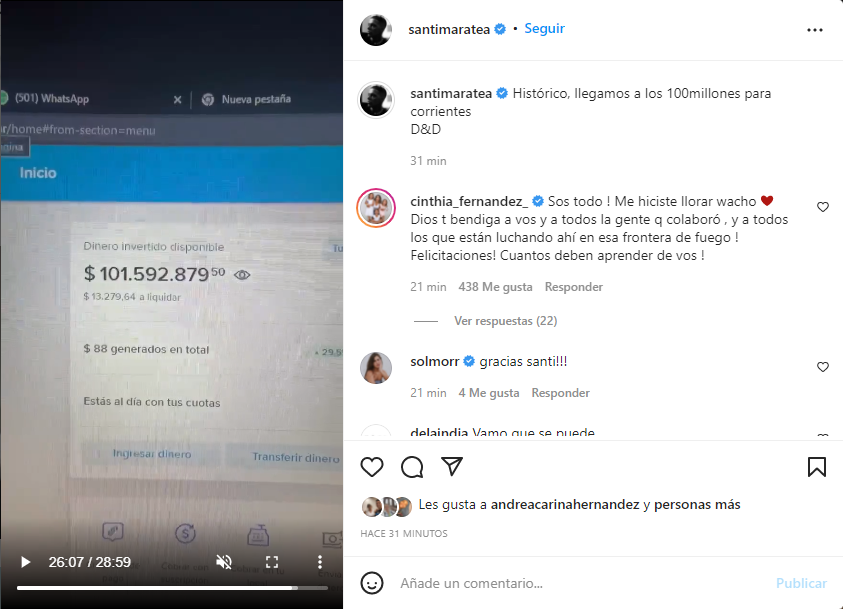The height and width of the screenshot is (609, 843).
Task: Play the paused video
Action: pos(25,562)
